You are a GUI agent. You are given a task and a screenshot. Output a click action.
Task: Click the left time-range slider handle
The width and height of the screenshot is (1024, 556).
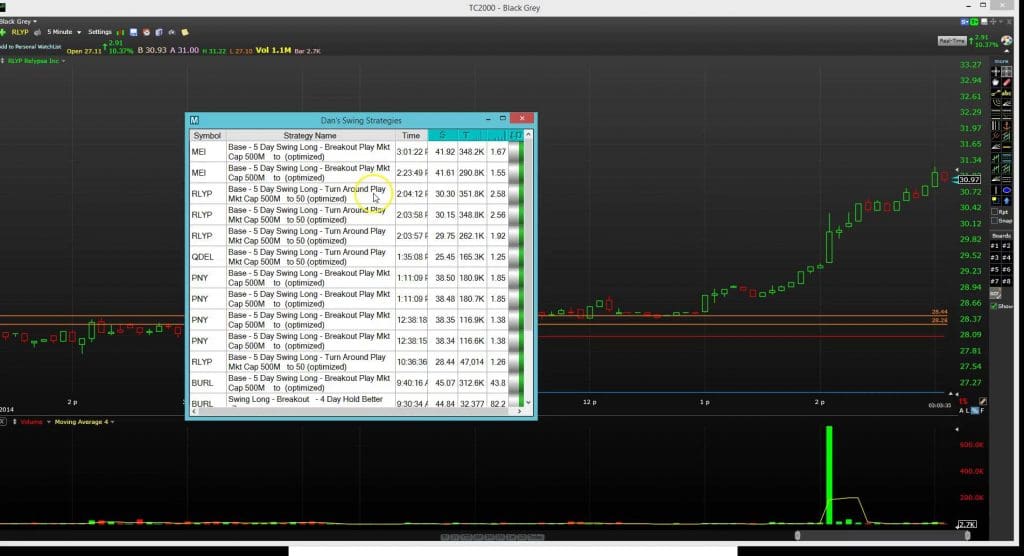coord(797,535)
